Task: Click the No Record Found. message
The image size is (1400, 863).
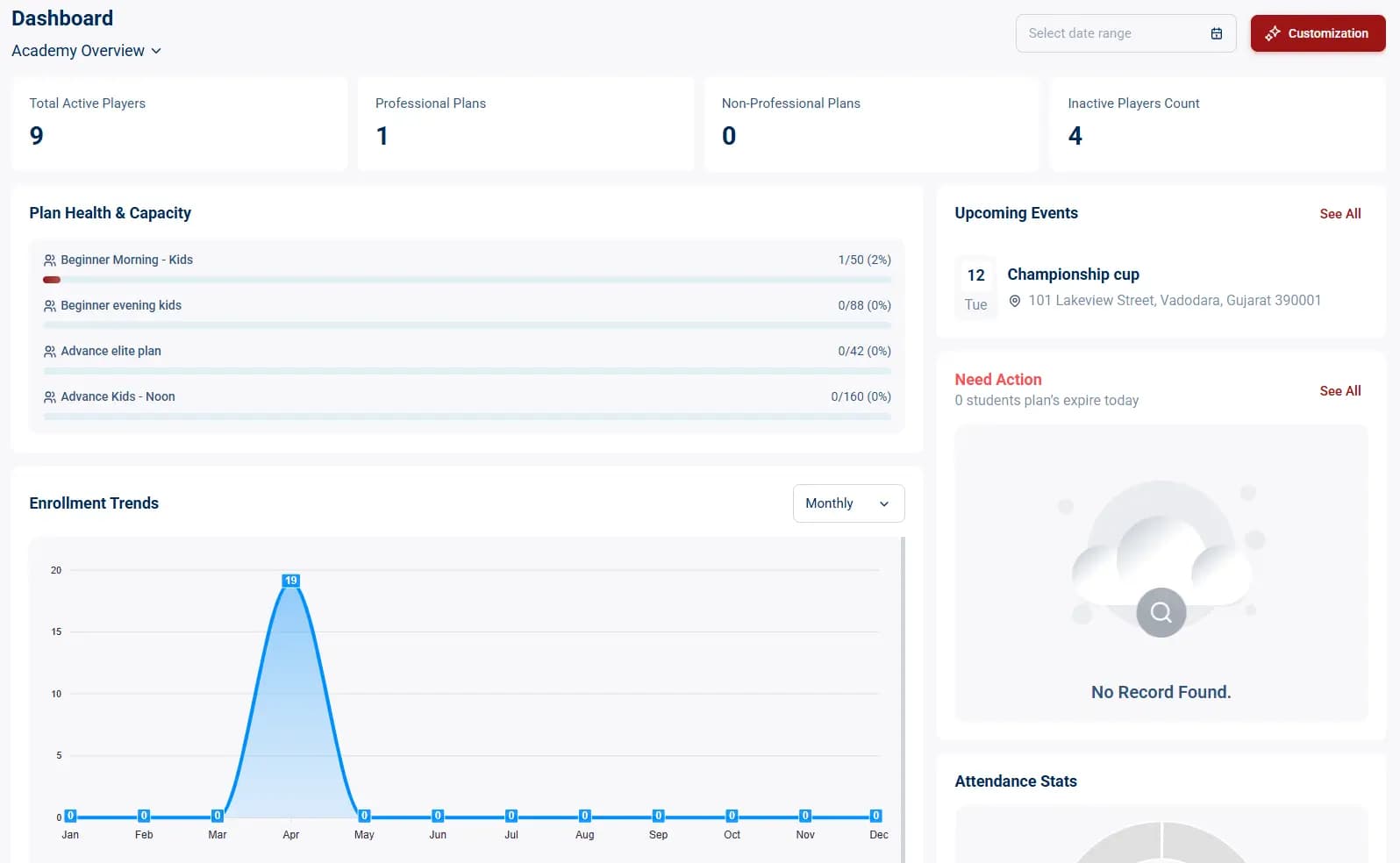Action: click(1161, 693)
